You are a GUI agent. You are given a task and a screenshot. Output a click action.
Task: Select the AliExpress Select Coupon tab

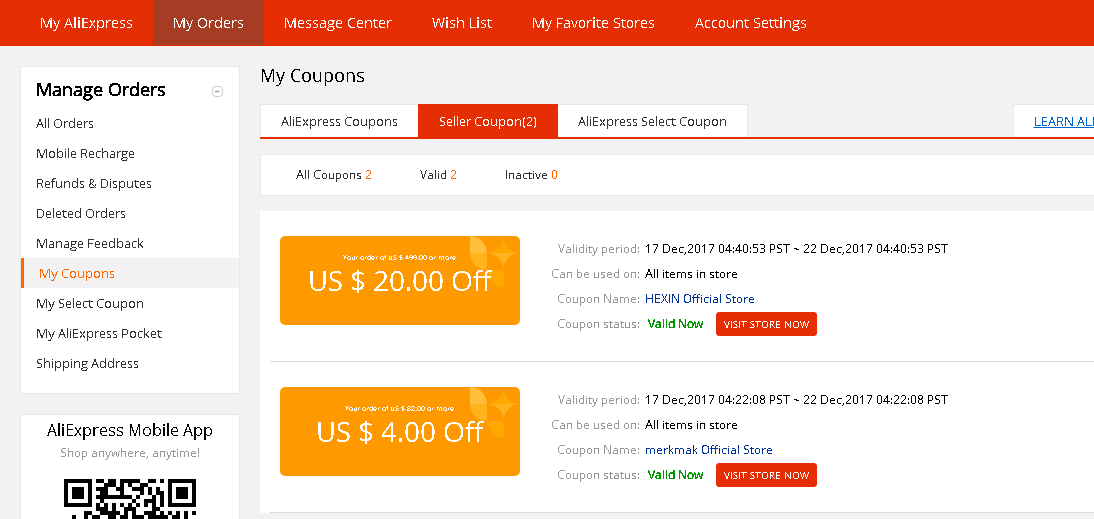[652, 122]
